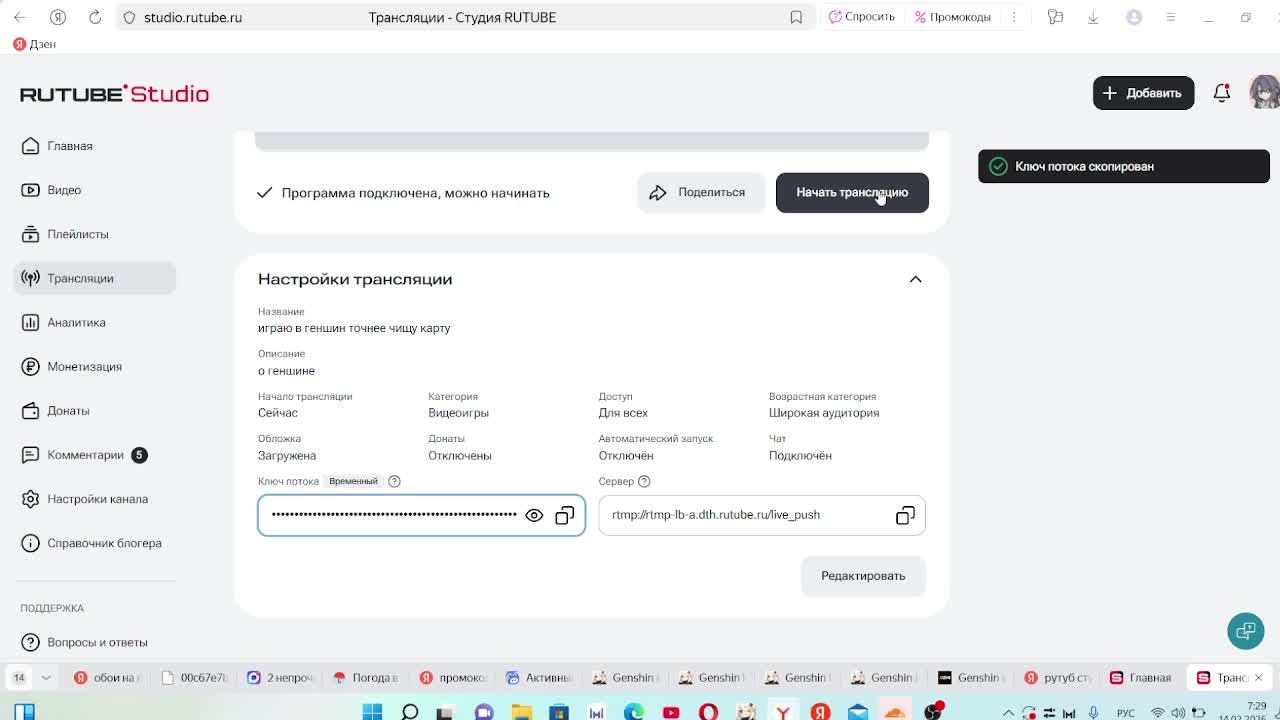Select Трансляции in the sidebar
This screenshot has width=1280, height=720.
coord(95,278)
